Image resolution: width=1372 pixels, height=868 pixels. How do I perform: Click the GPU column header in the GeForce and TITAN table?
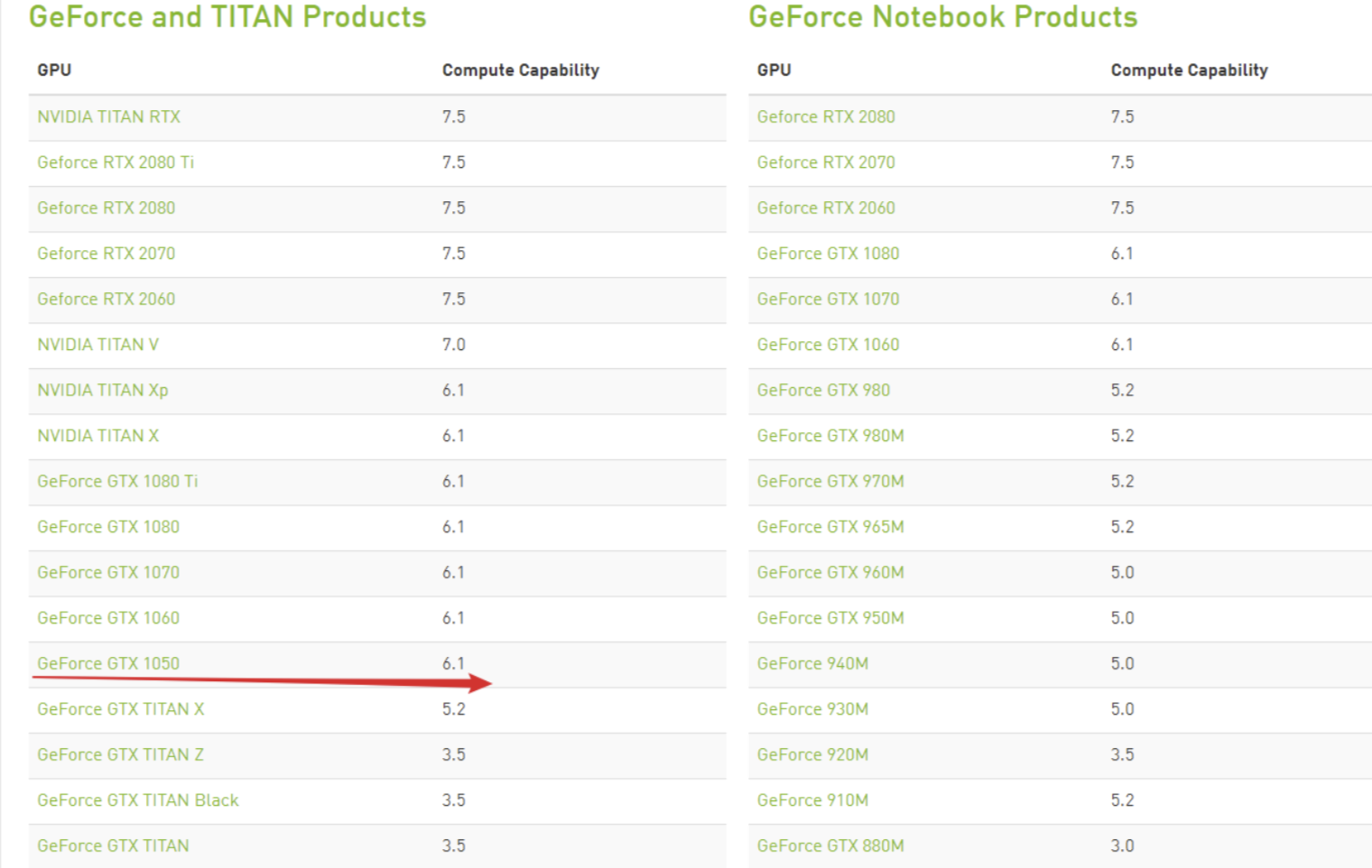coord(54,69)
